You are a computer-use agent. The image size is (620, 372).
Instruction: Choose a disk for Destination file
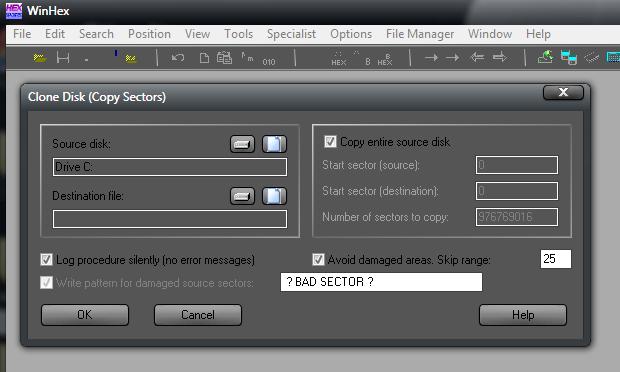point(242,196)
